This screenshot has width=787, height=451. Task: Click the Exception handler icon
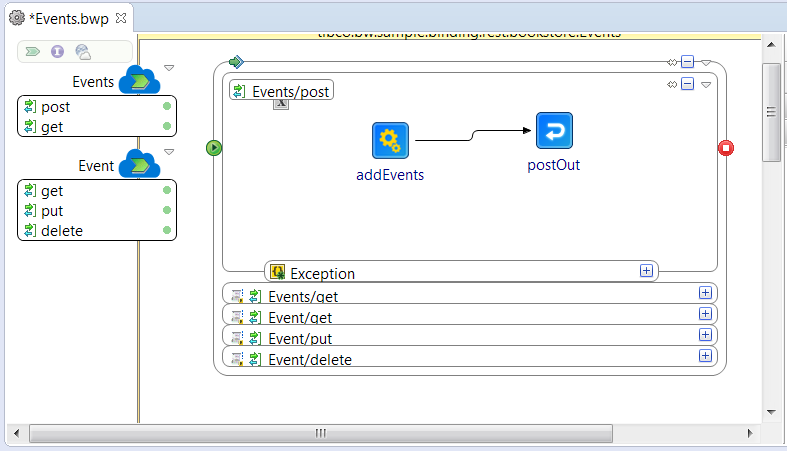[x=278, y=272]
